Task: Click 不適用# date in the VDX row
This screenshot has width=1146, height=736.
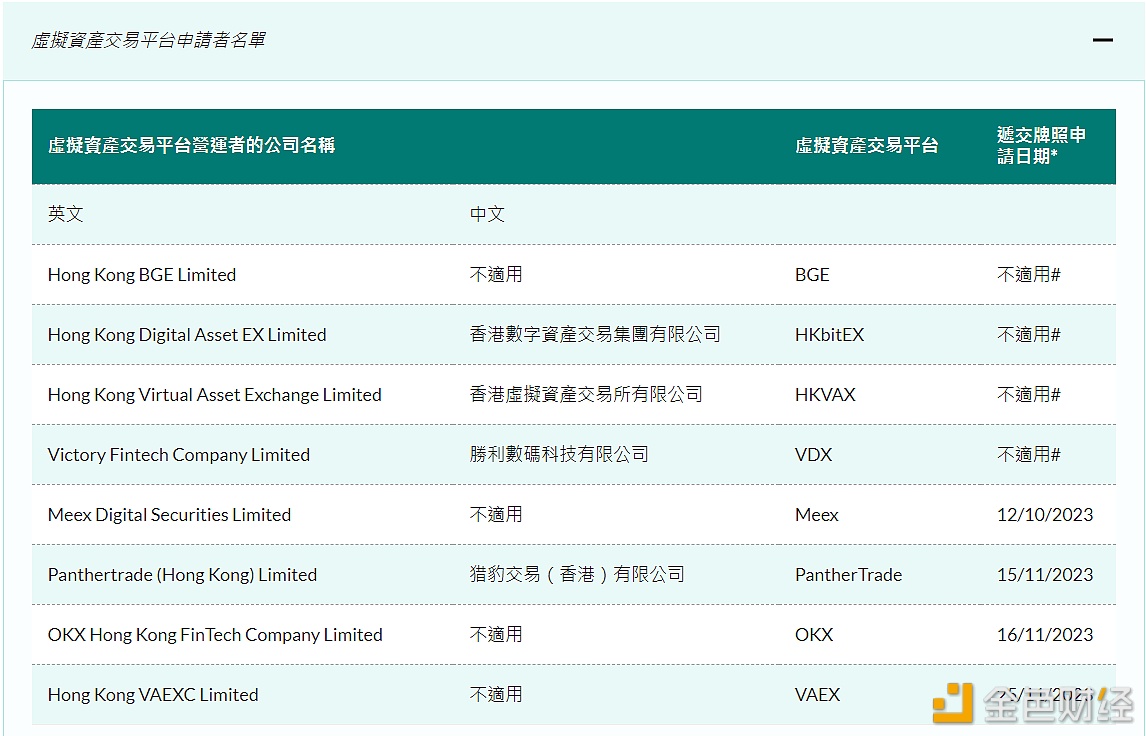Action: [x=1028, y=455]
